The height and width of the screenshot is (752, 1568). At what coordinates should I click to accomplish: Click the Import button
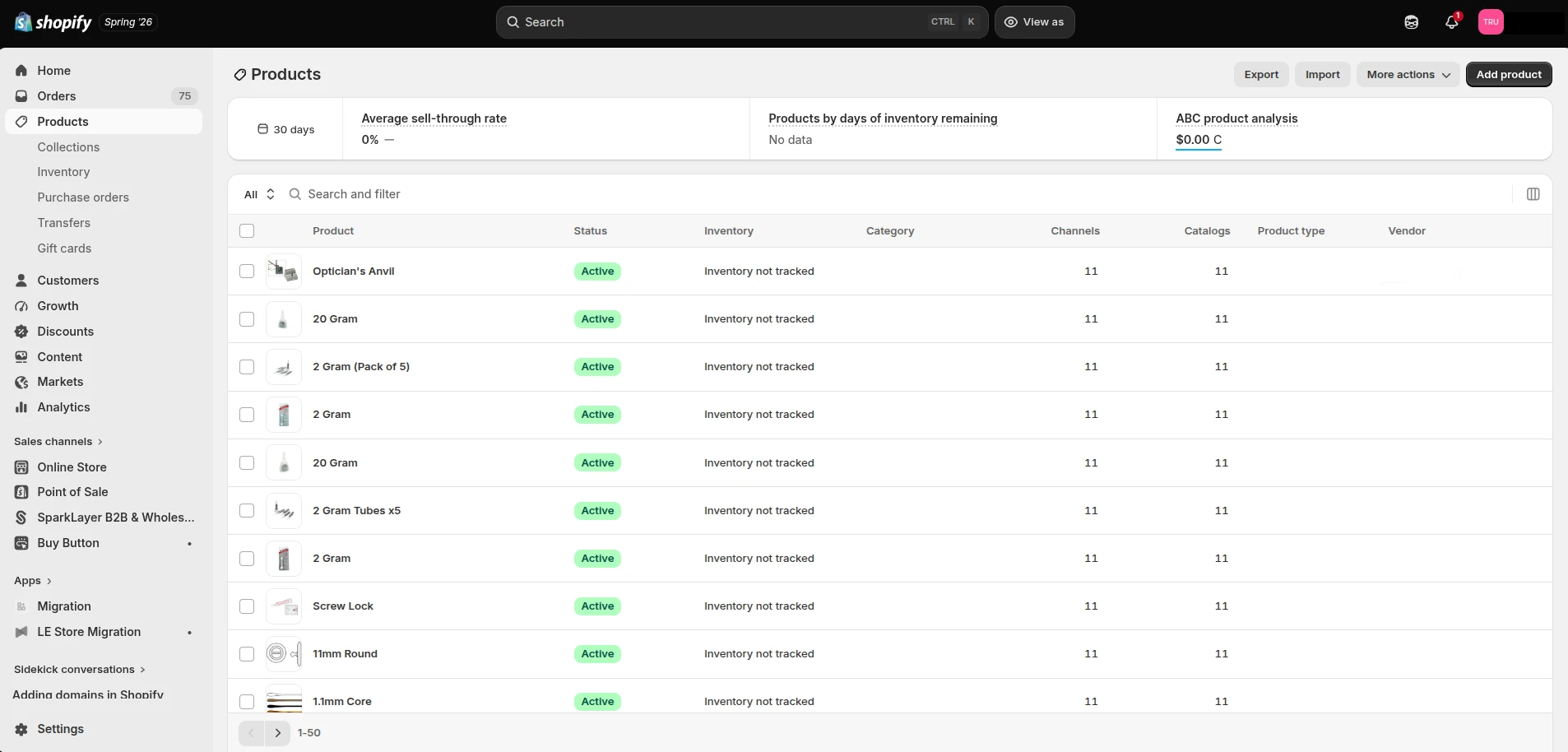tap(1322, 74)
